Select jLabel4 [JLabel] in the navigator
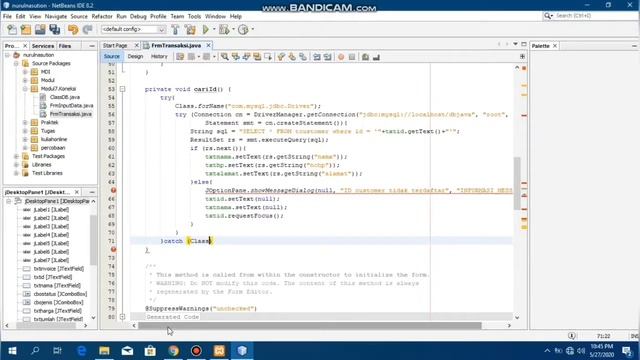 pyautogui.click(x=51, y=235)
